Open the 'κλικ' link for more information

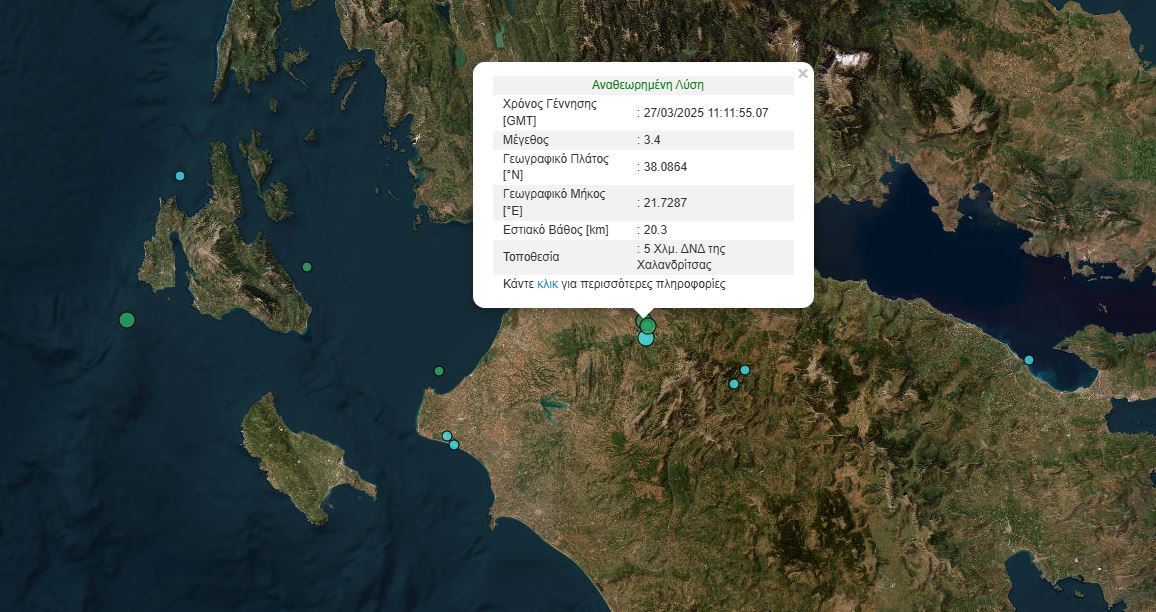[547, 284]
